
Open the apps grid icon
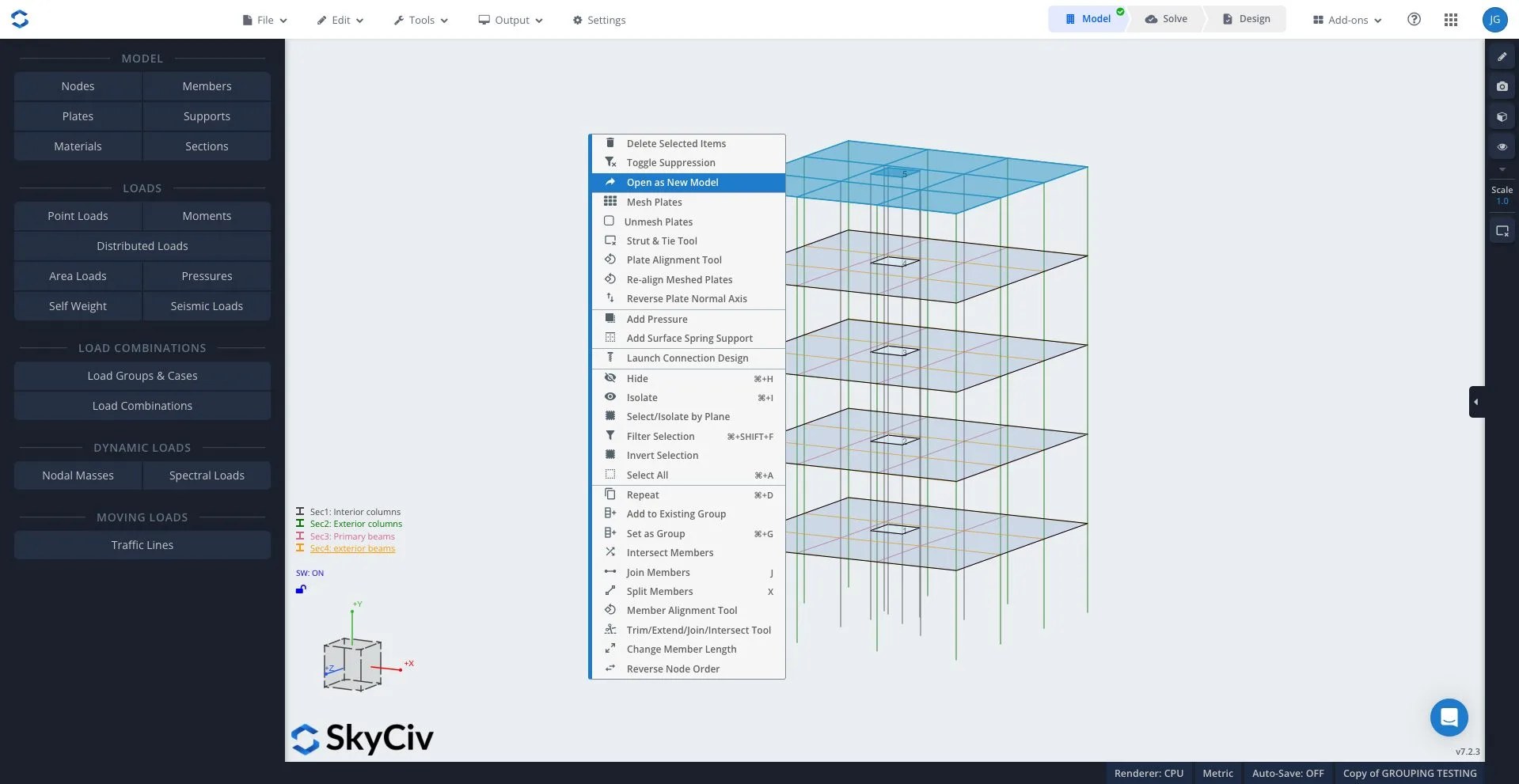click(x=1450, y=20)
